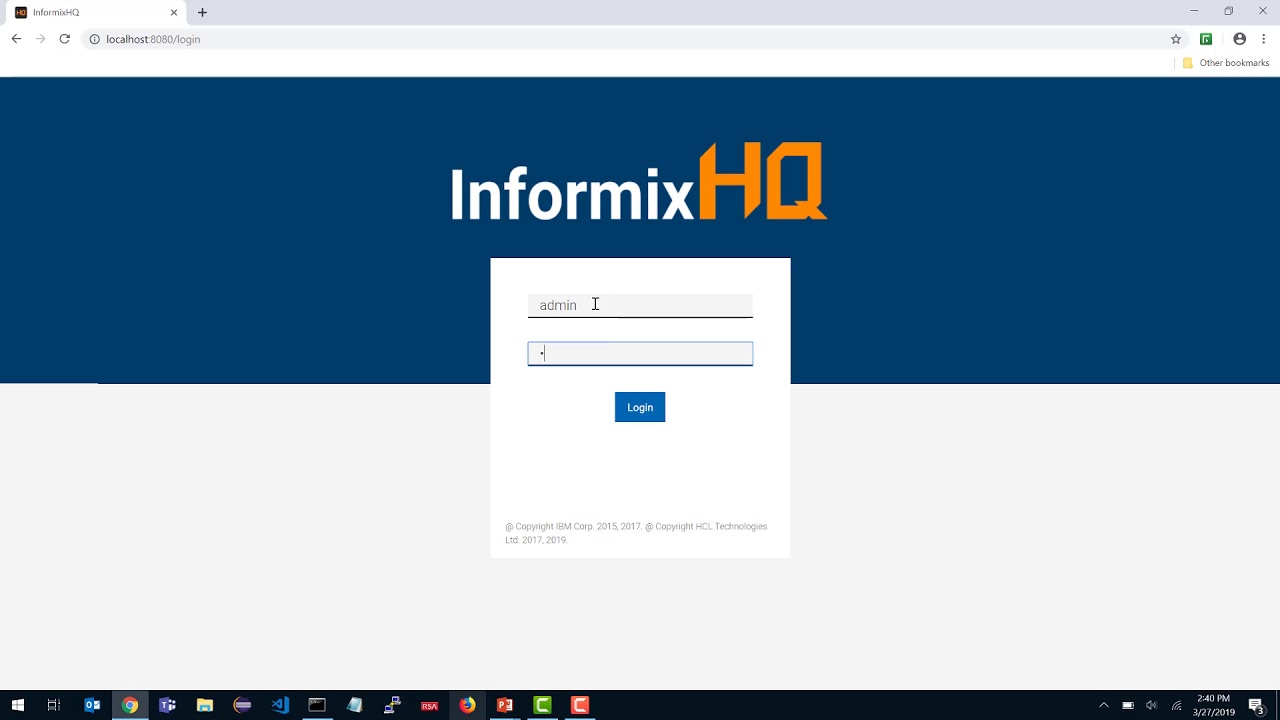Screen dimensions: 1280x720
Task: Open the Wi-Fi network panel
Action: pos(1177,705)
